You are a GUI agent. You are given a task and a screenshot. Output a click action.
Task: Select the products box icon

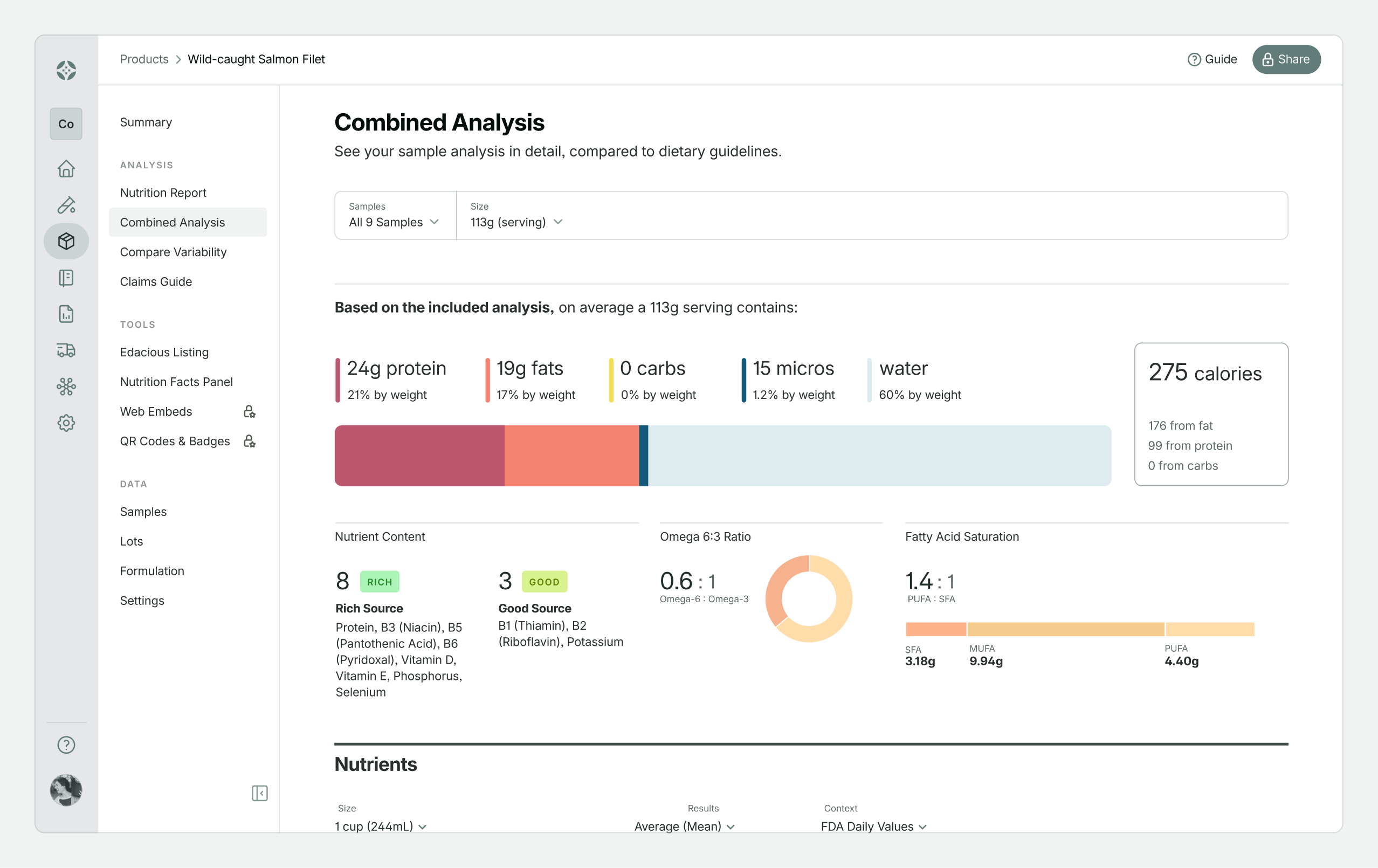click(66, 241)
